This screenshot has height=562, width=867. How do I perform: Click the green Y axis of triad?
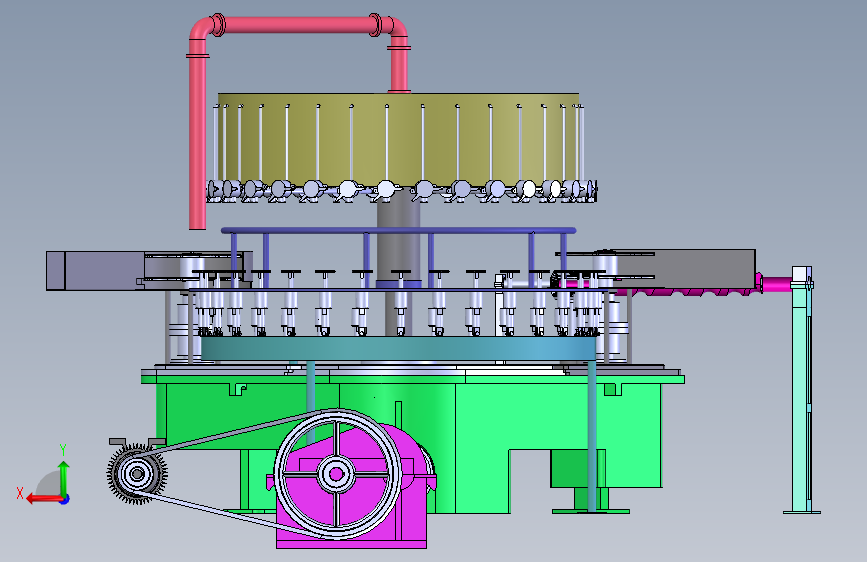pos(64,477)
